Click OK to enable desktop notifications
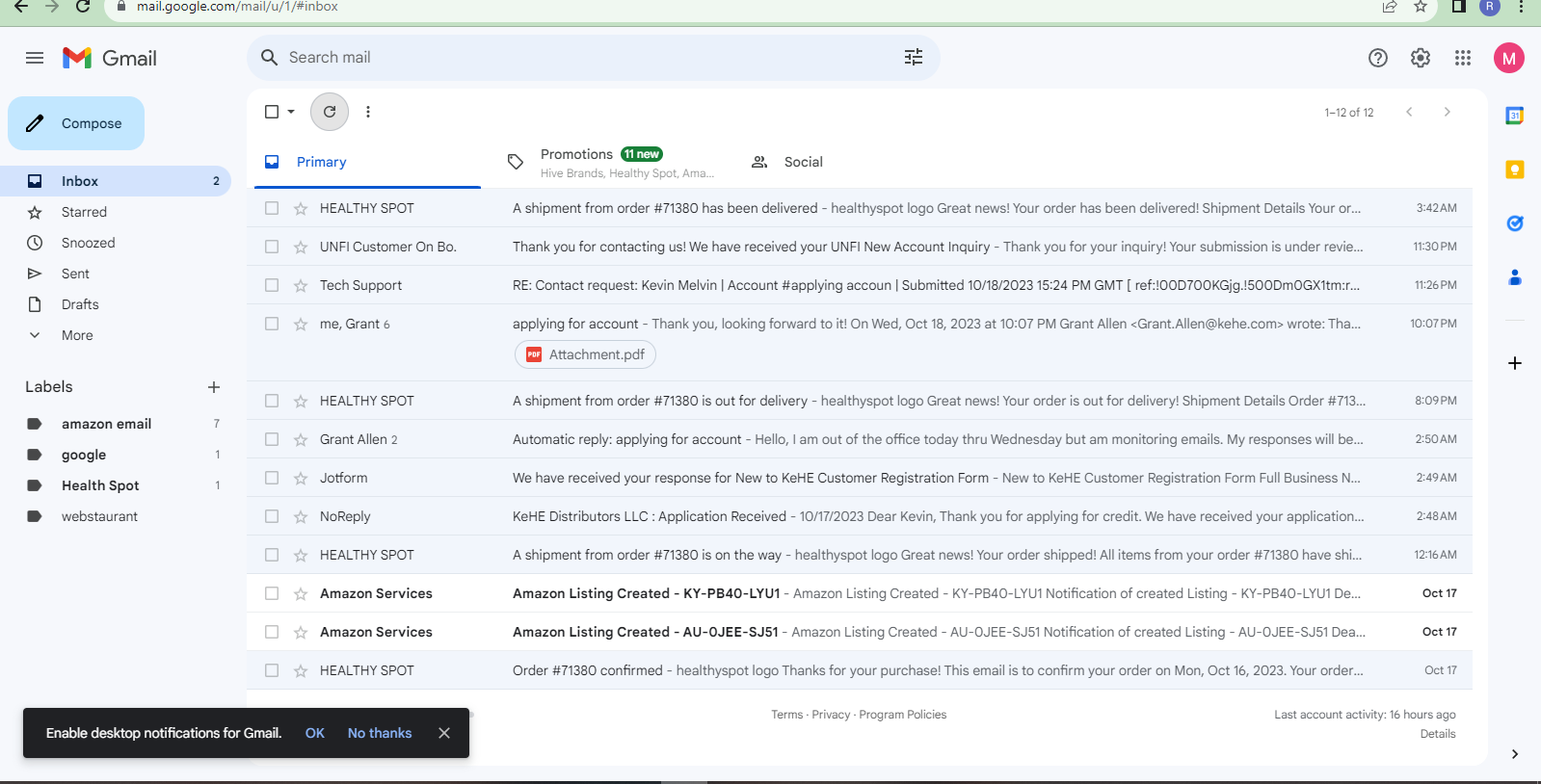Image resolution: width=1541 pixels, height=784 pixels. 315,733
